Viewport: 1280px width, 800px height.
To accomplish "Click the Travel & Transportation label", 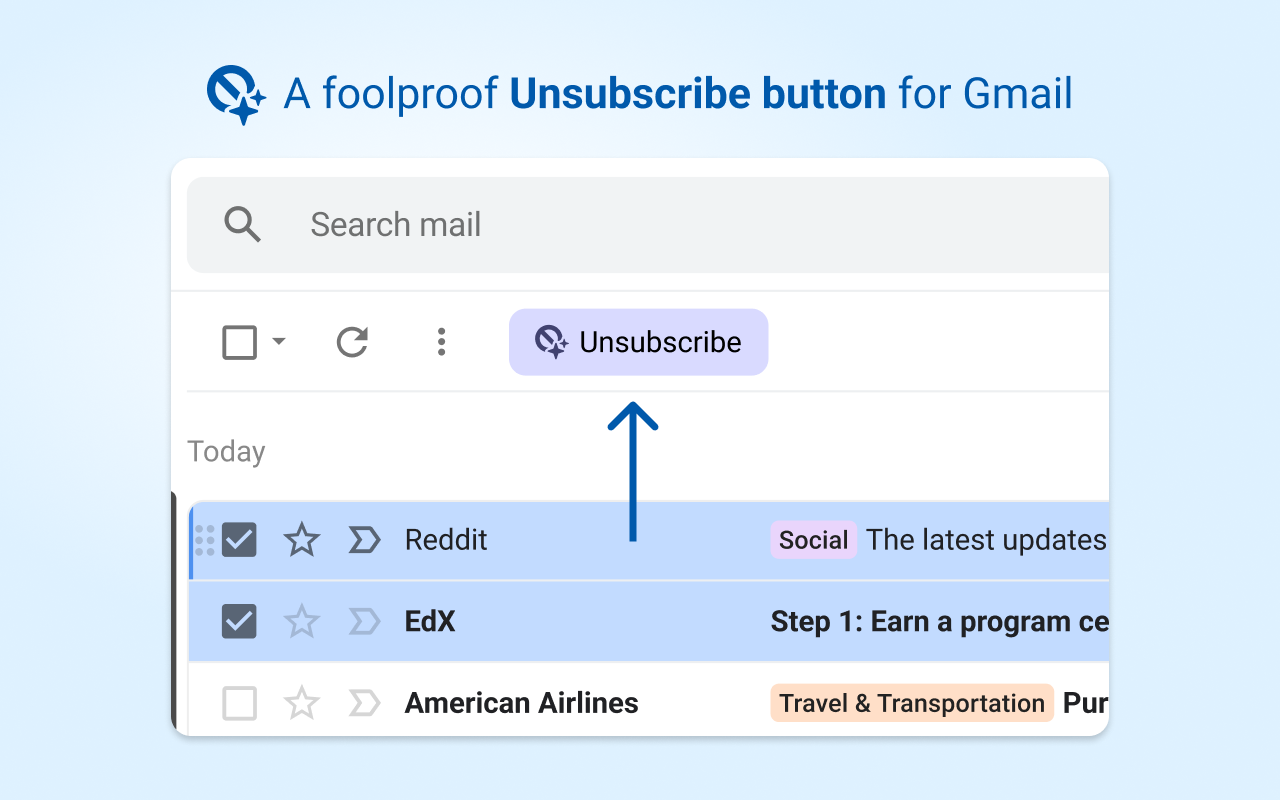I will [911, 703].
